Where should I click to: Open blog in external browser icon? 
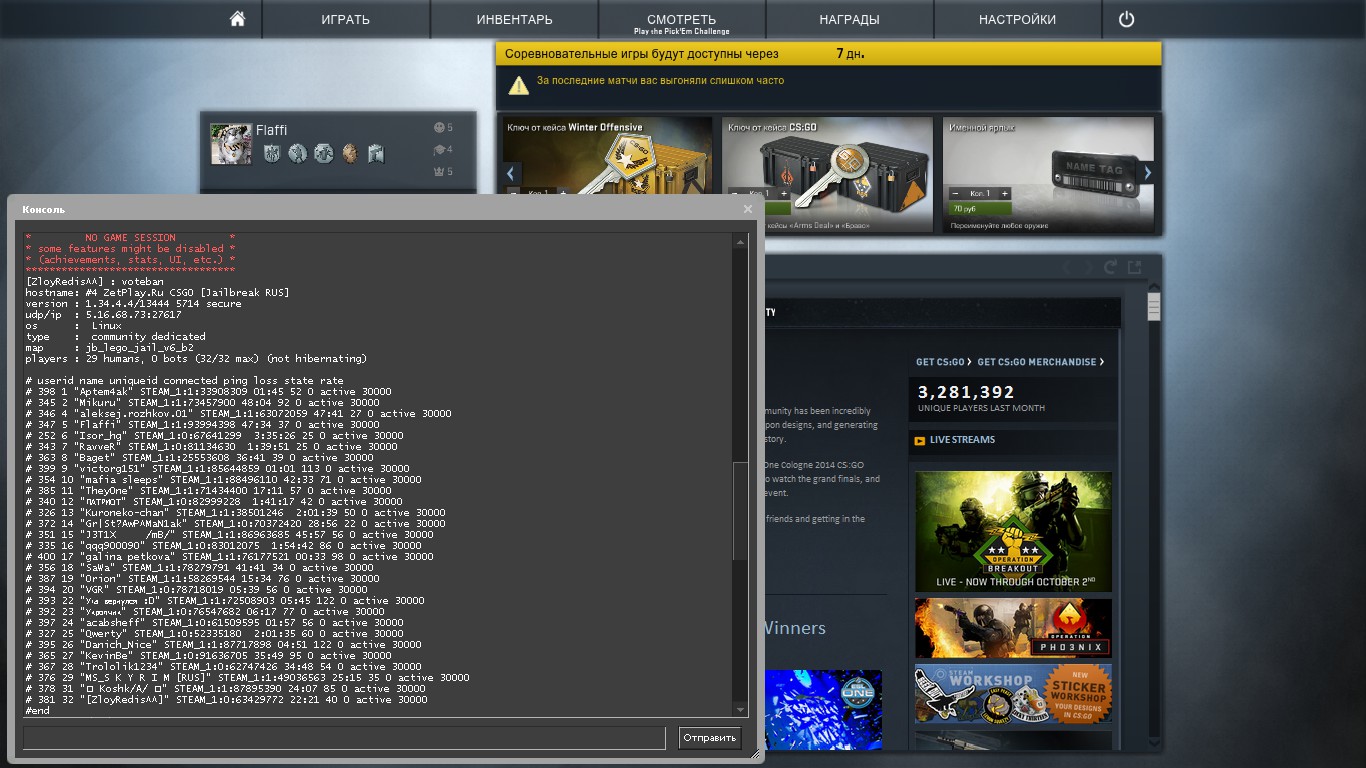(1134, 267)
